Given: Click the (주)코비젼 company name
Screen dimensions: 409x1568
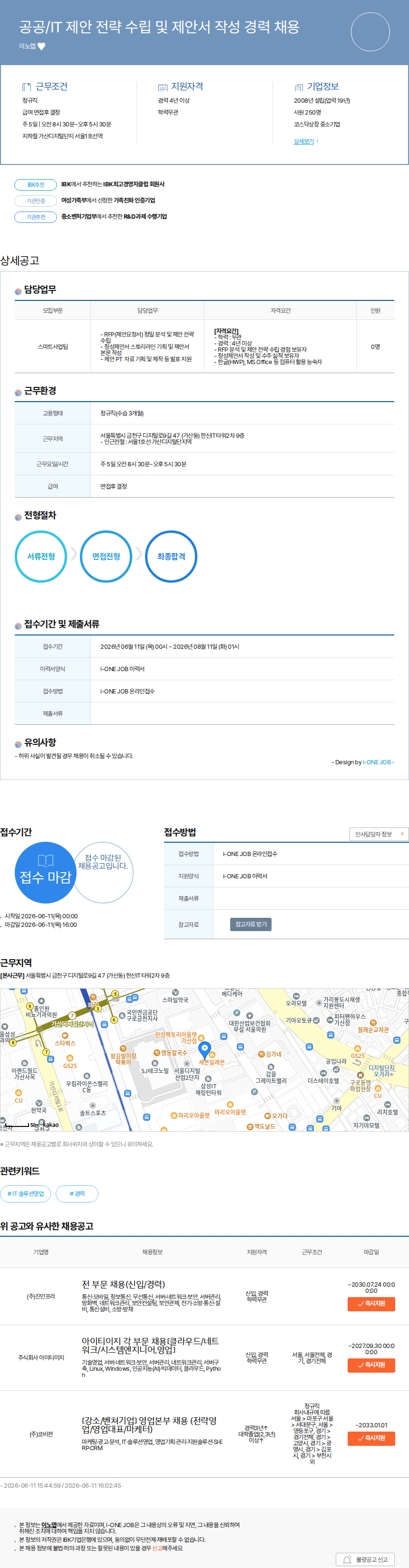Looking at the screenshot, I should pyautogui.click(x=41, y=1434).
